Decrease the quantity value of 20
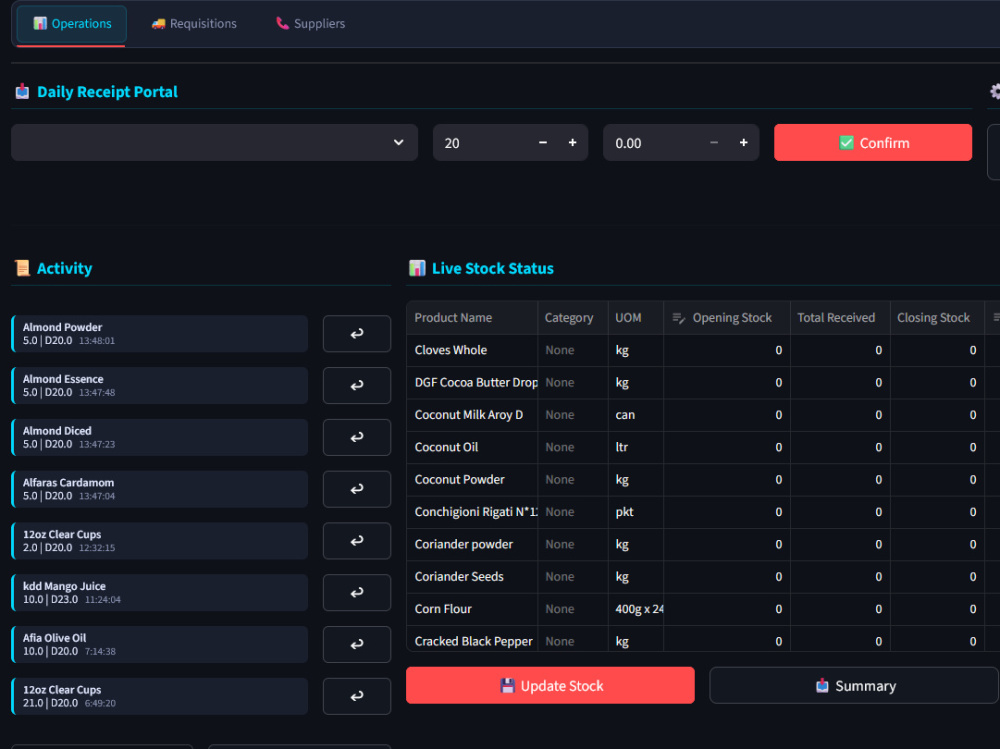The width and height of the screenshot is (1000, 749). (543, 143)
